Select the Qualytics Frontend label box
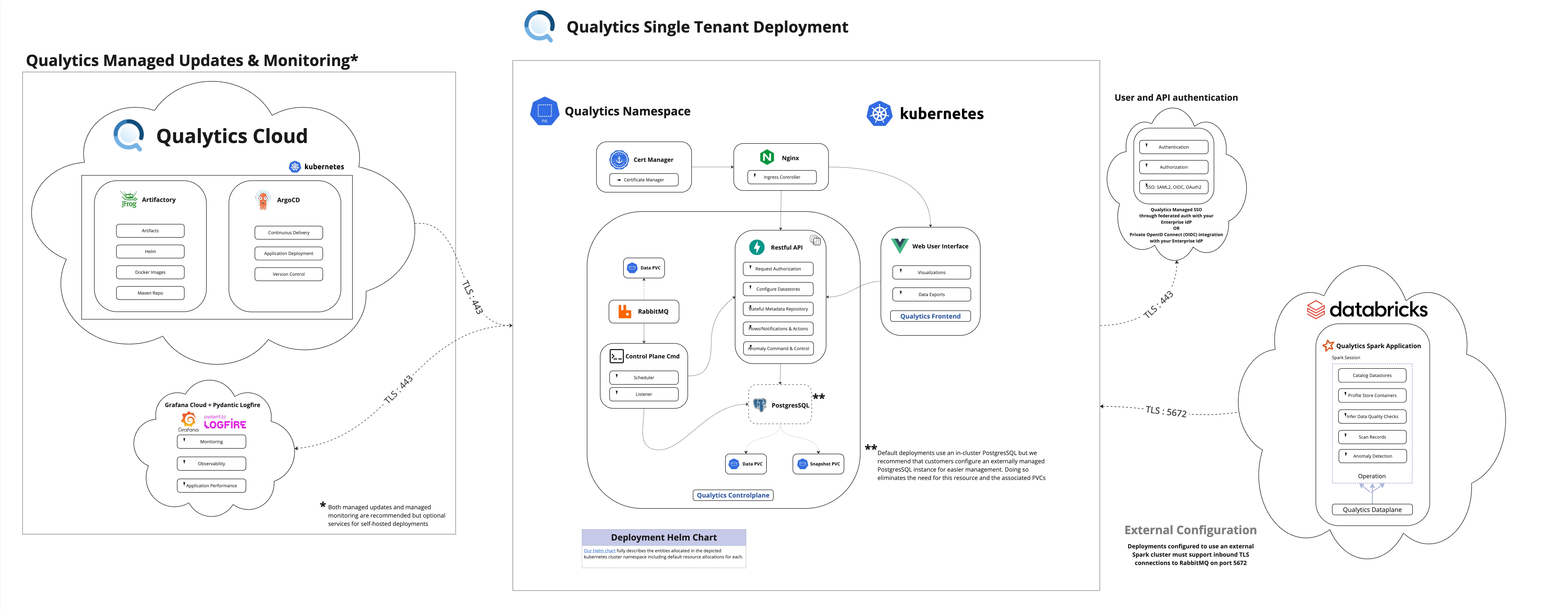The height and width of the screenshot is (610, 1568). 930,316
